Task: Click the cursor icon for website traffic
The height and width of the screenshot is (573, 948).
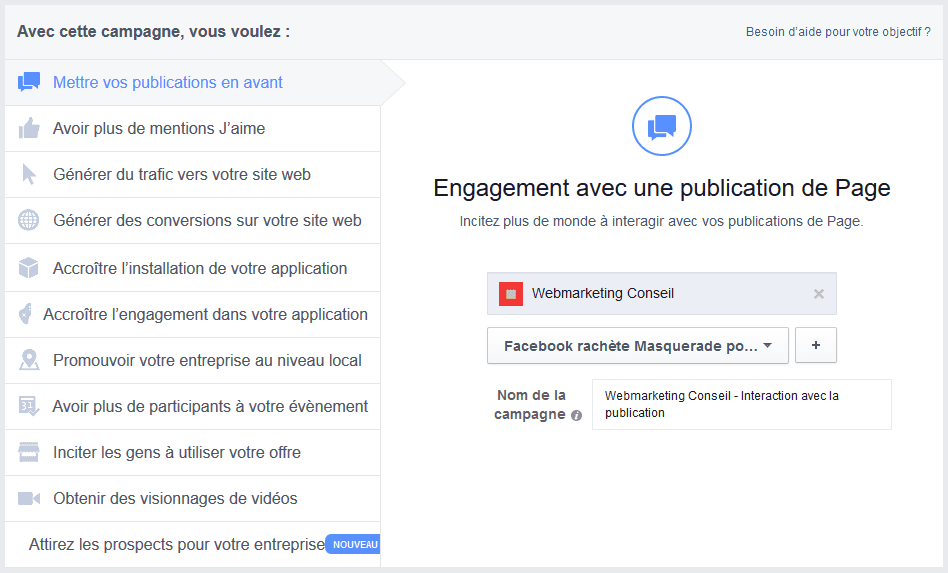Action: (29, 175)
